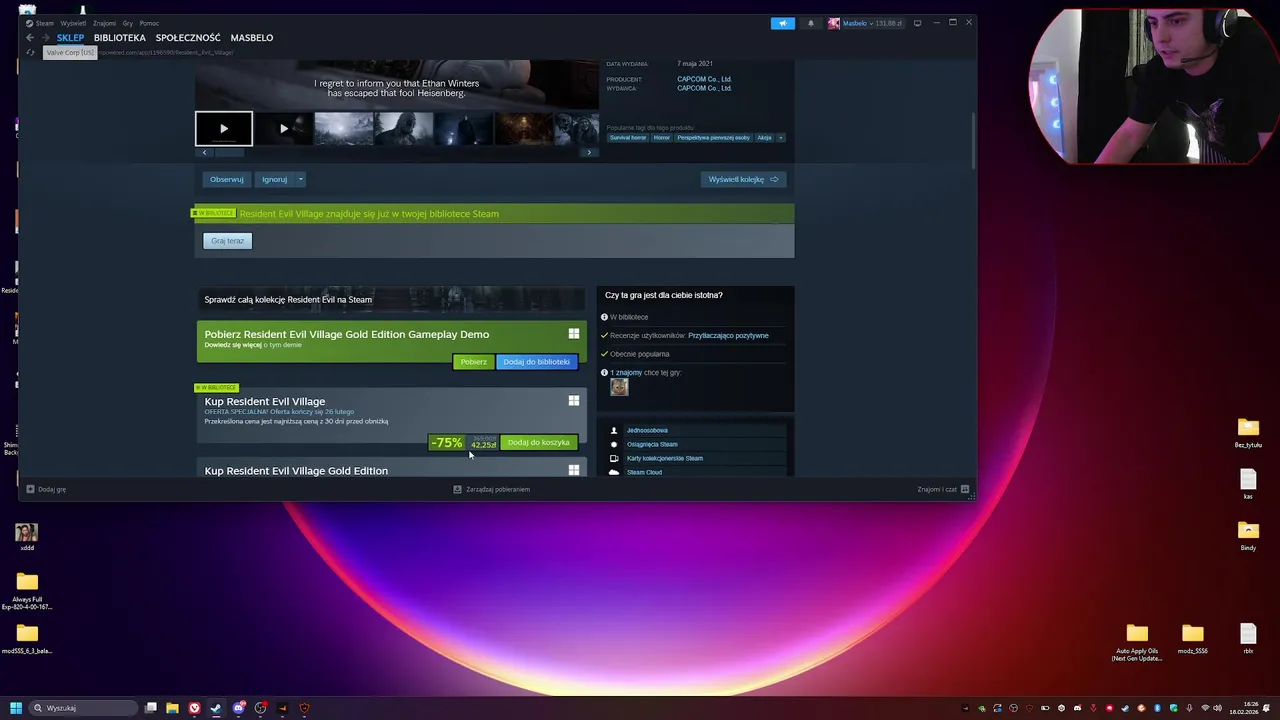This screenshot has width=1280, height=720.
Task: Switch to the SPOŁECZNOŚĆ tab
Action: click(x=188, y=38)
